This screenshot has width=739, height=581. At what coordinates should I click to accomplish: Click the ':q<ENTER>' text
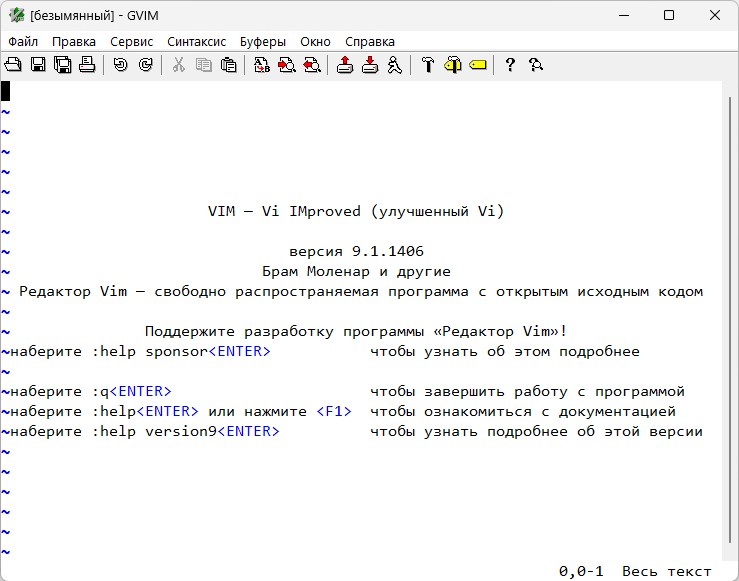(131, 392)
